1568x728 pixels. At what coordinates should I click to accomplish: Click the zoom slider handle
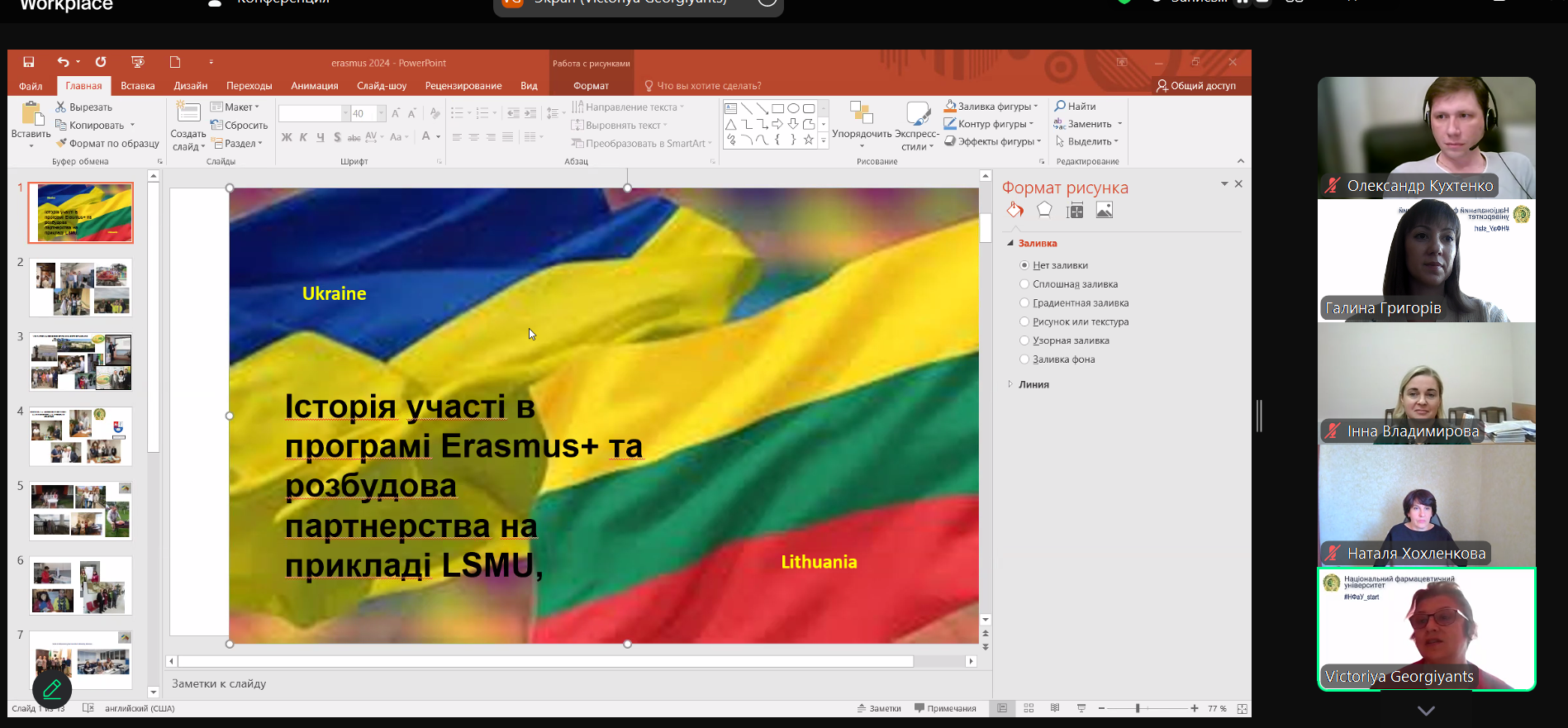[x=1138, y=708]
